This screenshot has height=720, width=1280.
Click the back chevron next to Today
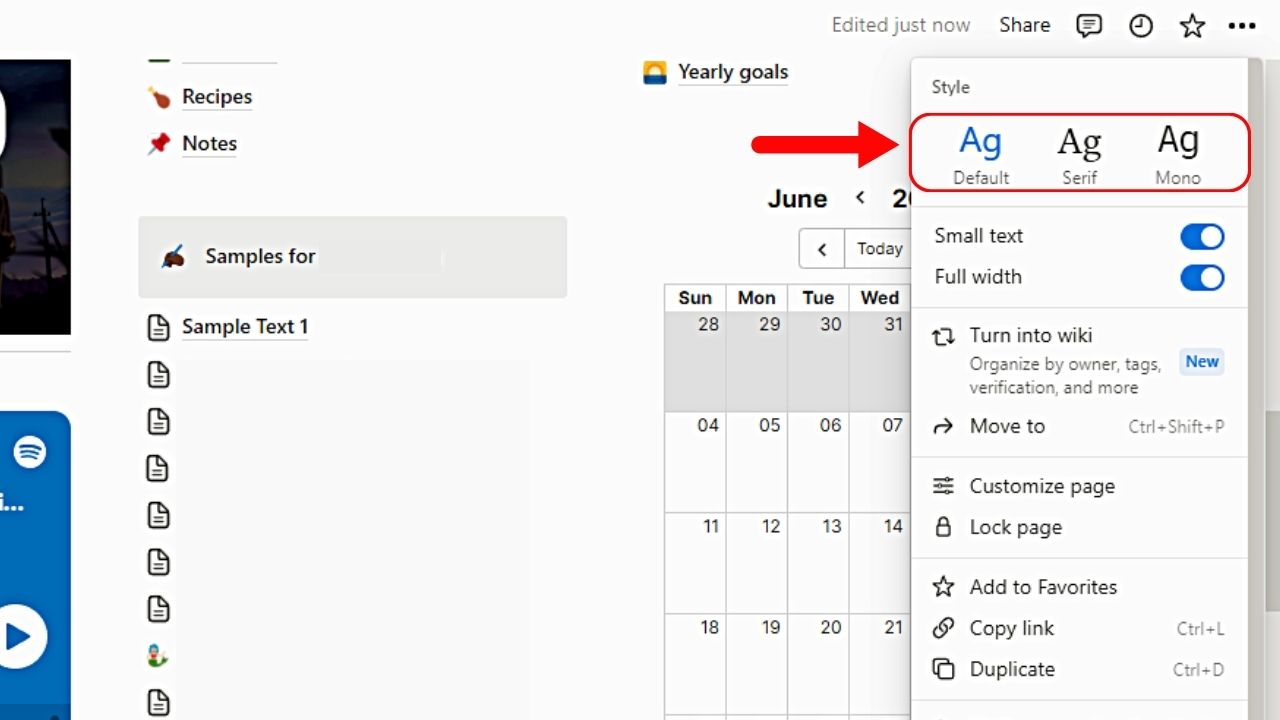(821, 248)
